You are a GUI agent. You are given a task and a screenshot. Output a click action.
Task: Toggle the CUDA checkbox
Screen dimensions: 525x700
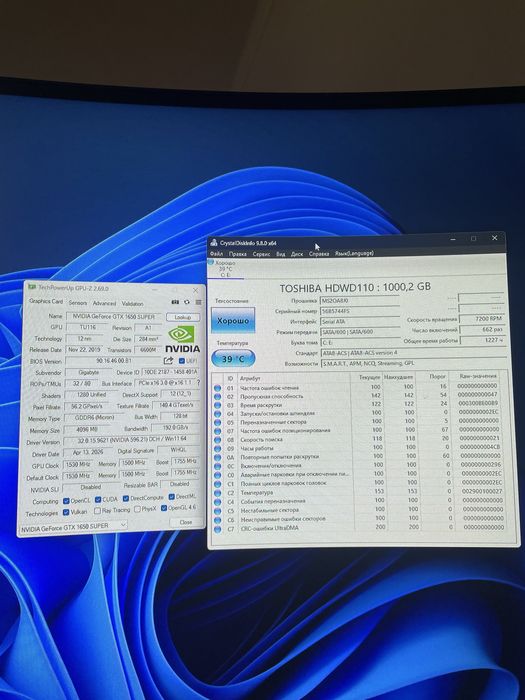[98, 500]
